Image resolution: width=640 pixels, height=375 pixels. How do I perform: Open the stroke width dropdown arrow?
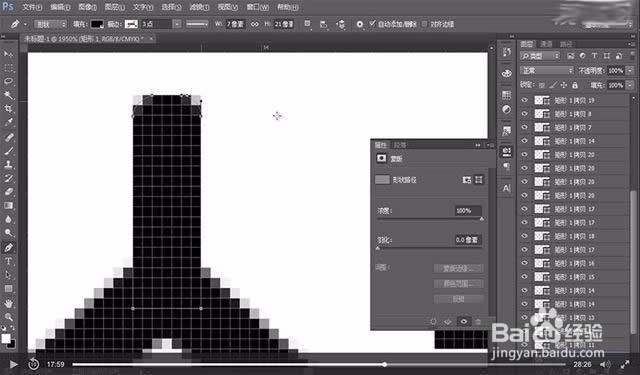pyautogui.click(x=177, y=24)
